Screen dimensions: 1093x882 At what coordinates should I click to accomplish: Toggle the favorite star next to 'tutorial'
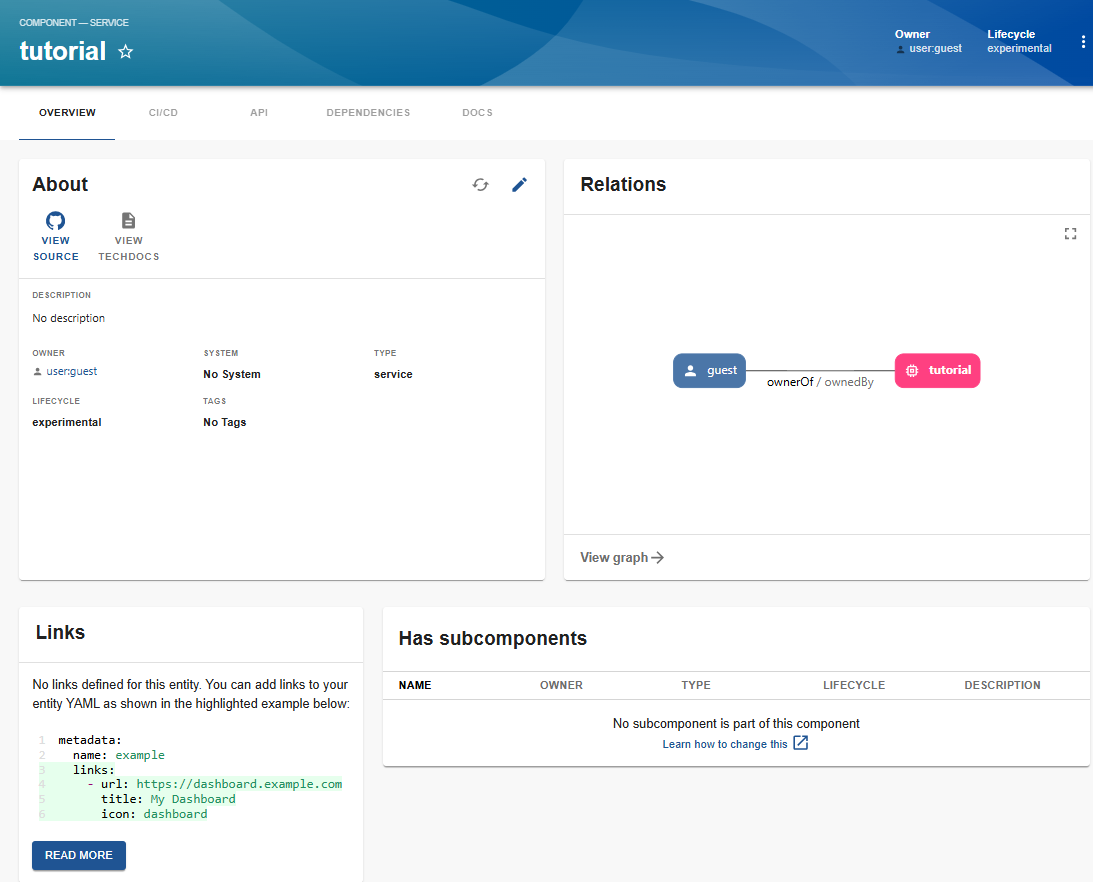(126, 50)
